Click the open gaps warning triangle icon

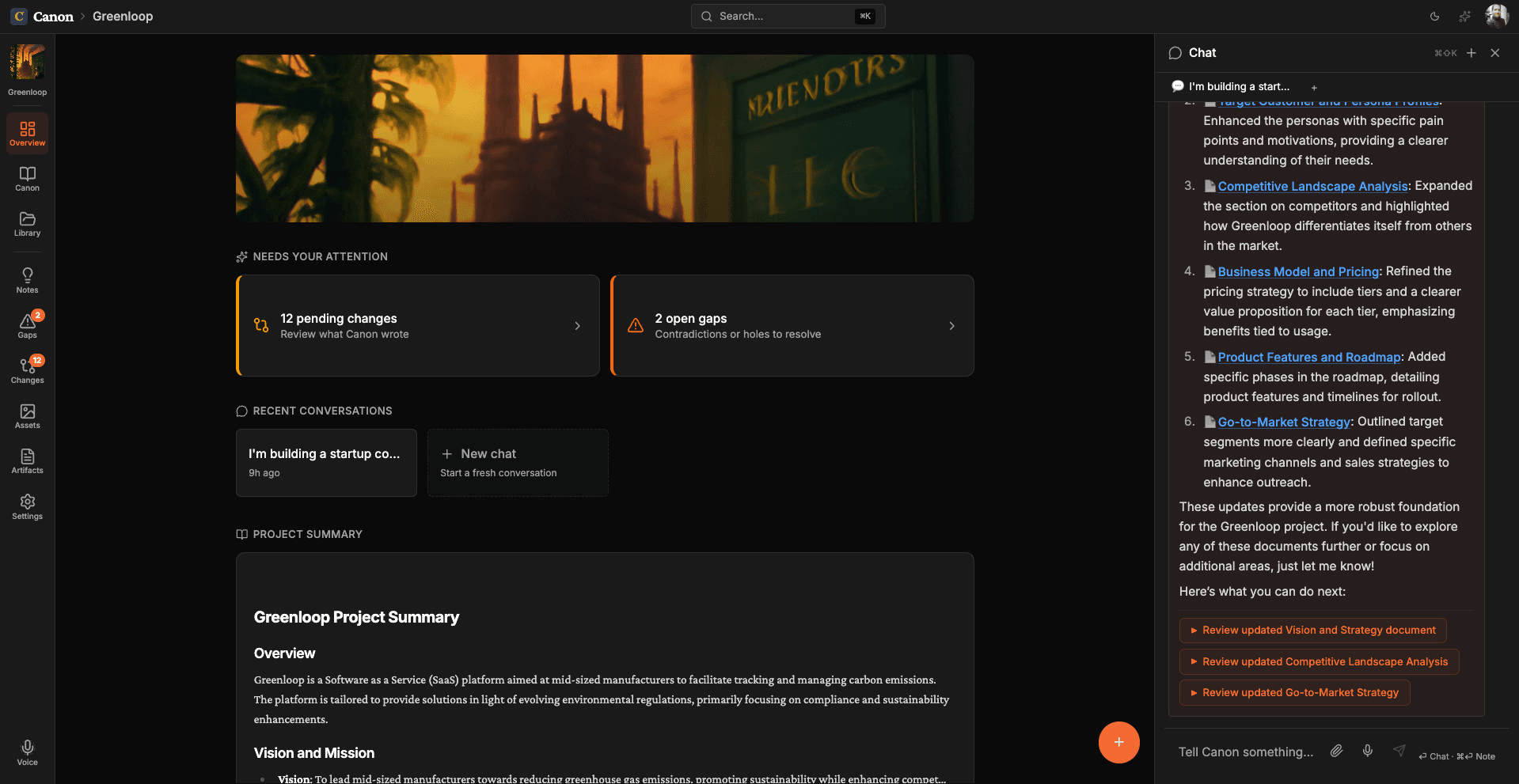point(636,325)
